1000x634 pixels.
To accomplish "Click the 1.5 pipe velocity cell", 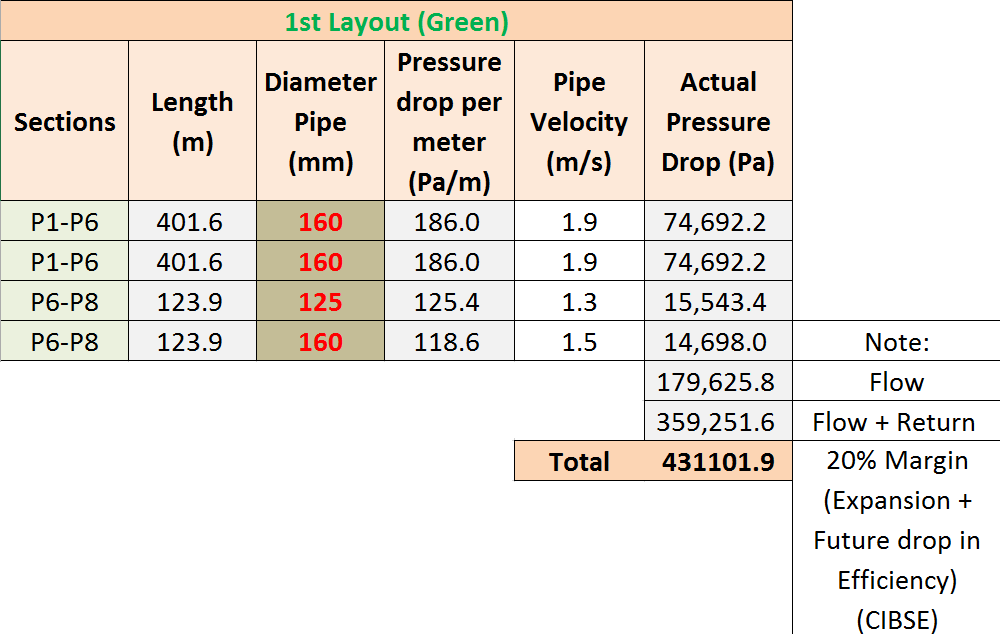I will coord(579,342).
